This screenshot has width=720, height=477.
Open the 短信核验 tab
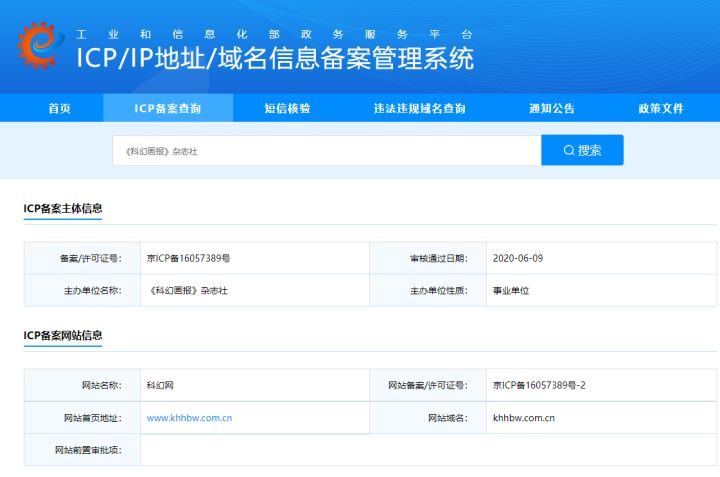pyautogui.click(x=287, y=108)
